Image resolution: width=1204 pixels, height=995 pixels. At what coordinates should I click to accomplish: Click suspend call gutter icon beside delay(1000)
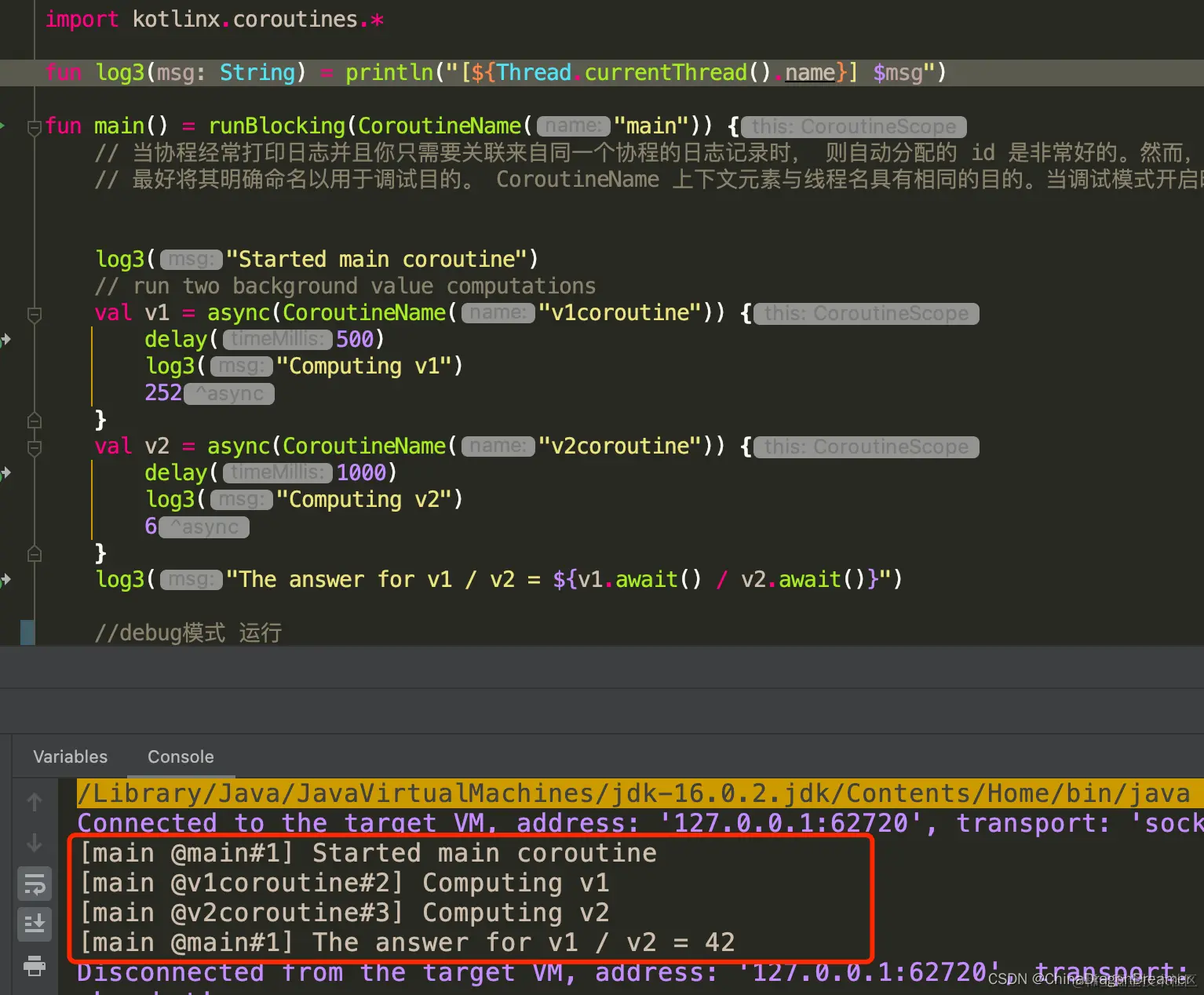tap(5, 473)
